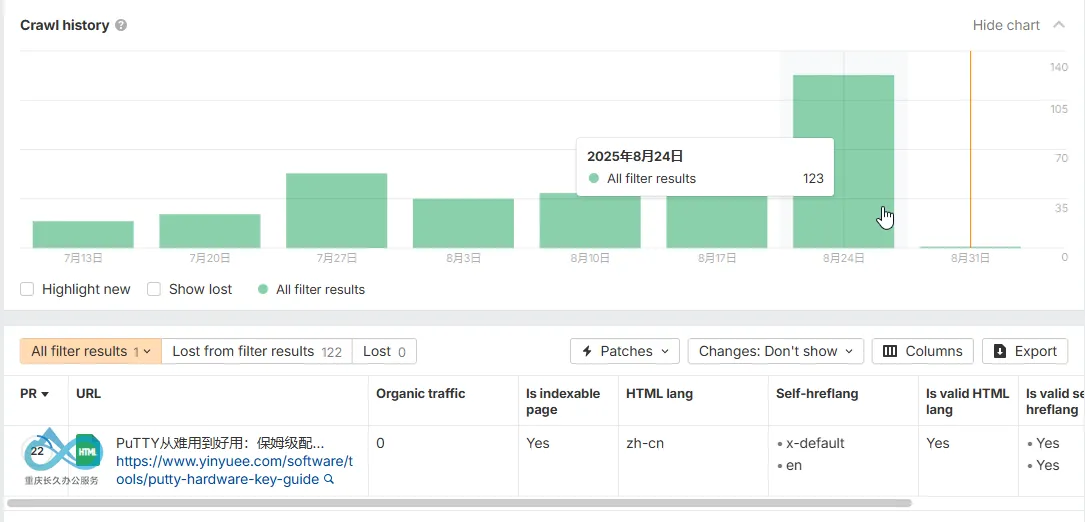
Task: Click the 8月24日 chart bar
Action: click(844, 161)
